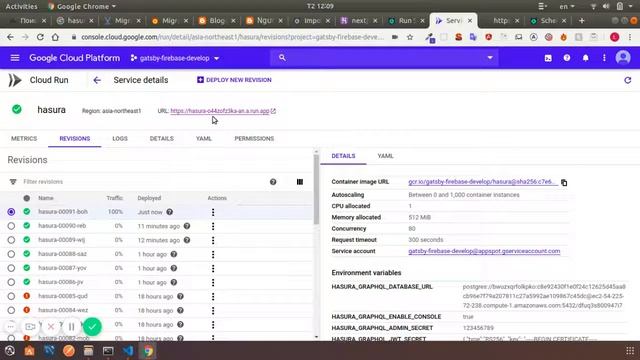Switch to the service Details tab
The width and height of the screenshot is (640, 360).
(162, 138)
